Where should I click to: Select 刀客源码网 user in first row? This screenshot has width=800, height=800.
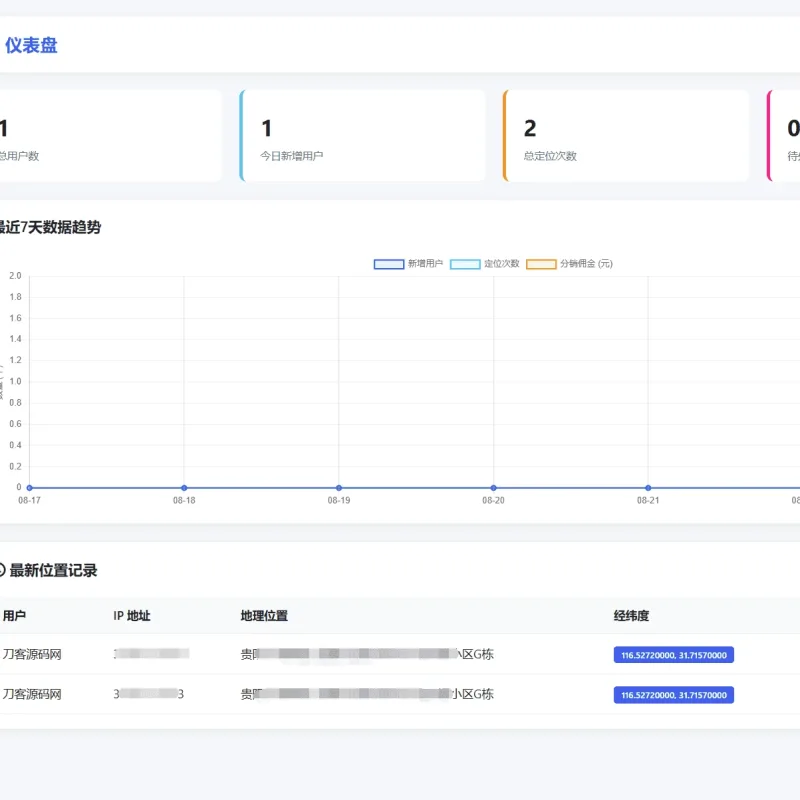click(x=32, y=654)
